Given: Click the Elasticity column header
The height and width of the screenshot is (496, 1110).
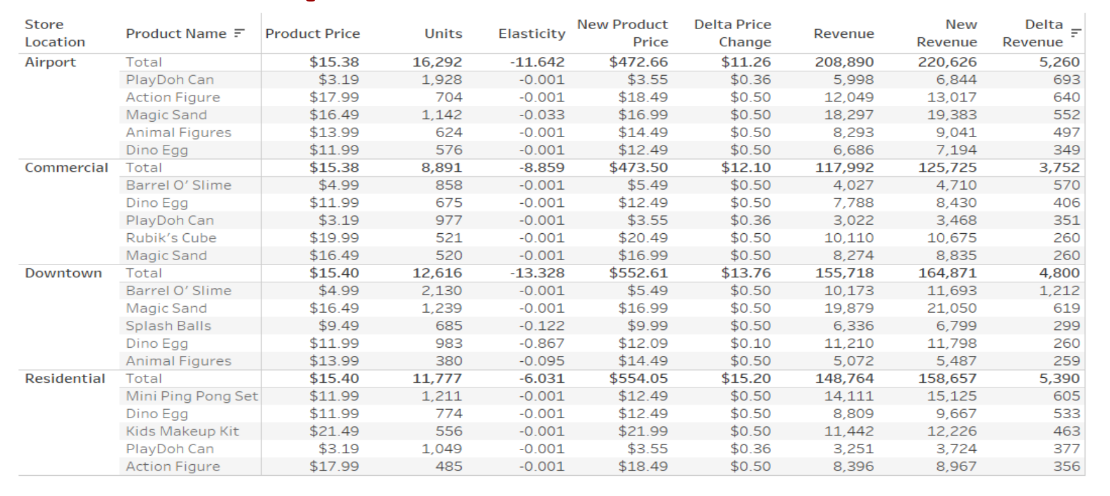Looking at the screenshot, I should [x=531, y=34].
